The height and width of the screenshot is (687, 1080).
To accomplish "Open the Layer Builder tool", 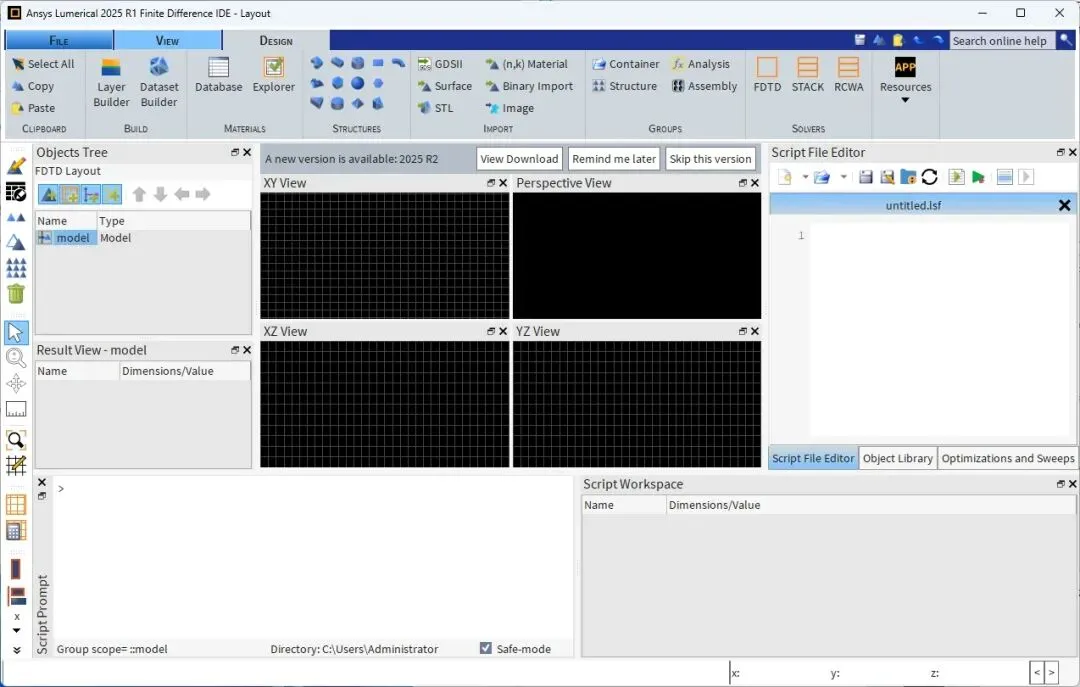I will pos(111,83).
